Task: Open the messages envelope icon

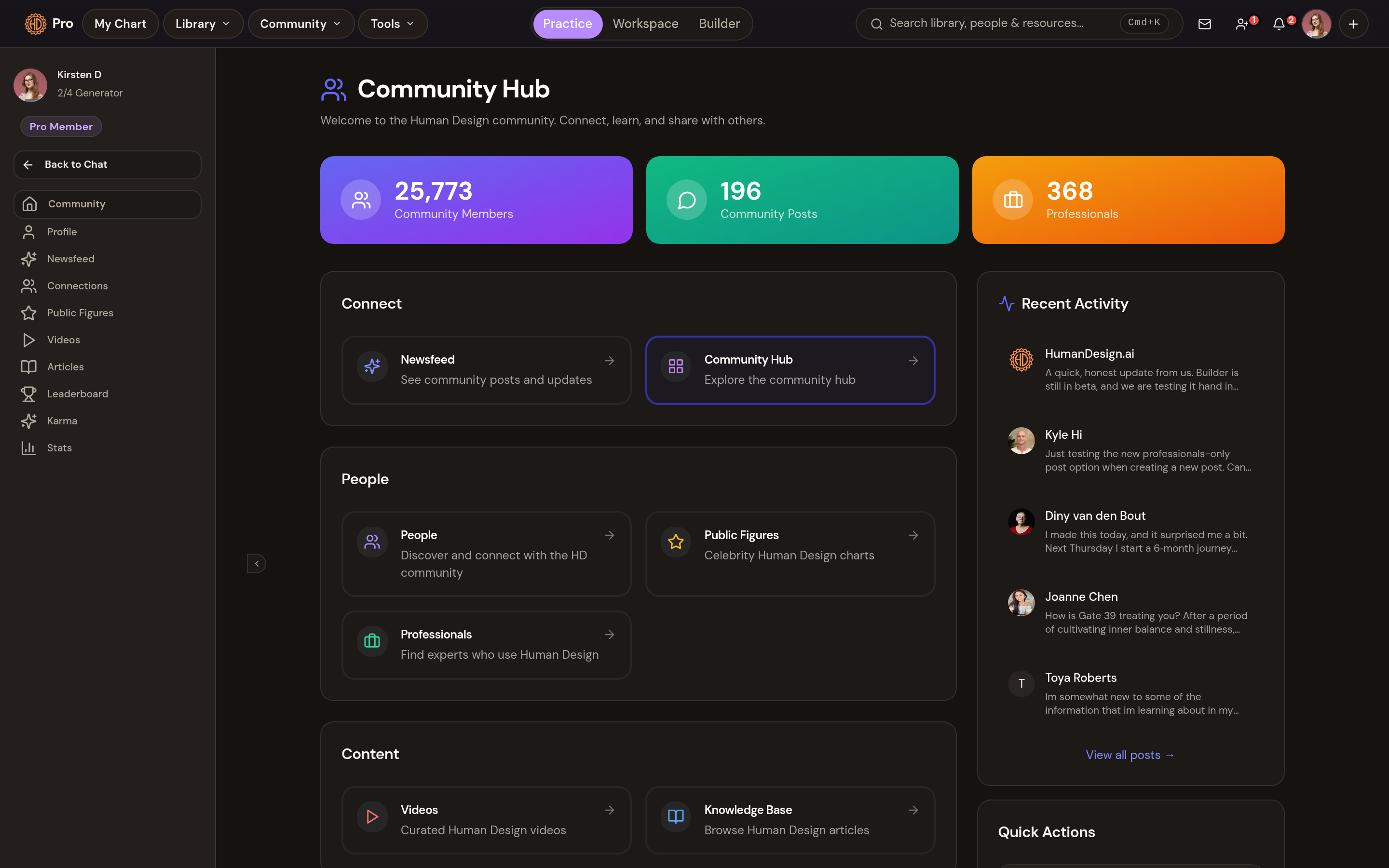Action: (x=1205, y=24)
